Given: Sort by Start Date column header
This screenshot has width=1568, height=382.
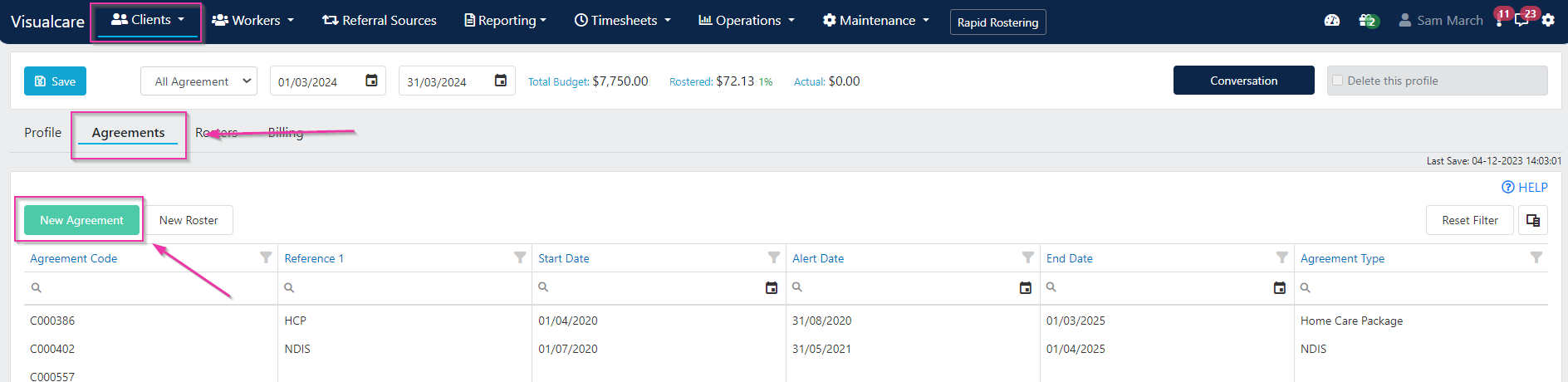Looking at the screenshot, I should tap(564, 258).
